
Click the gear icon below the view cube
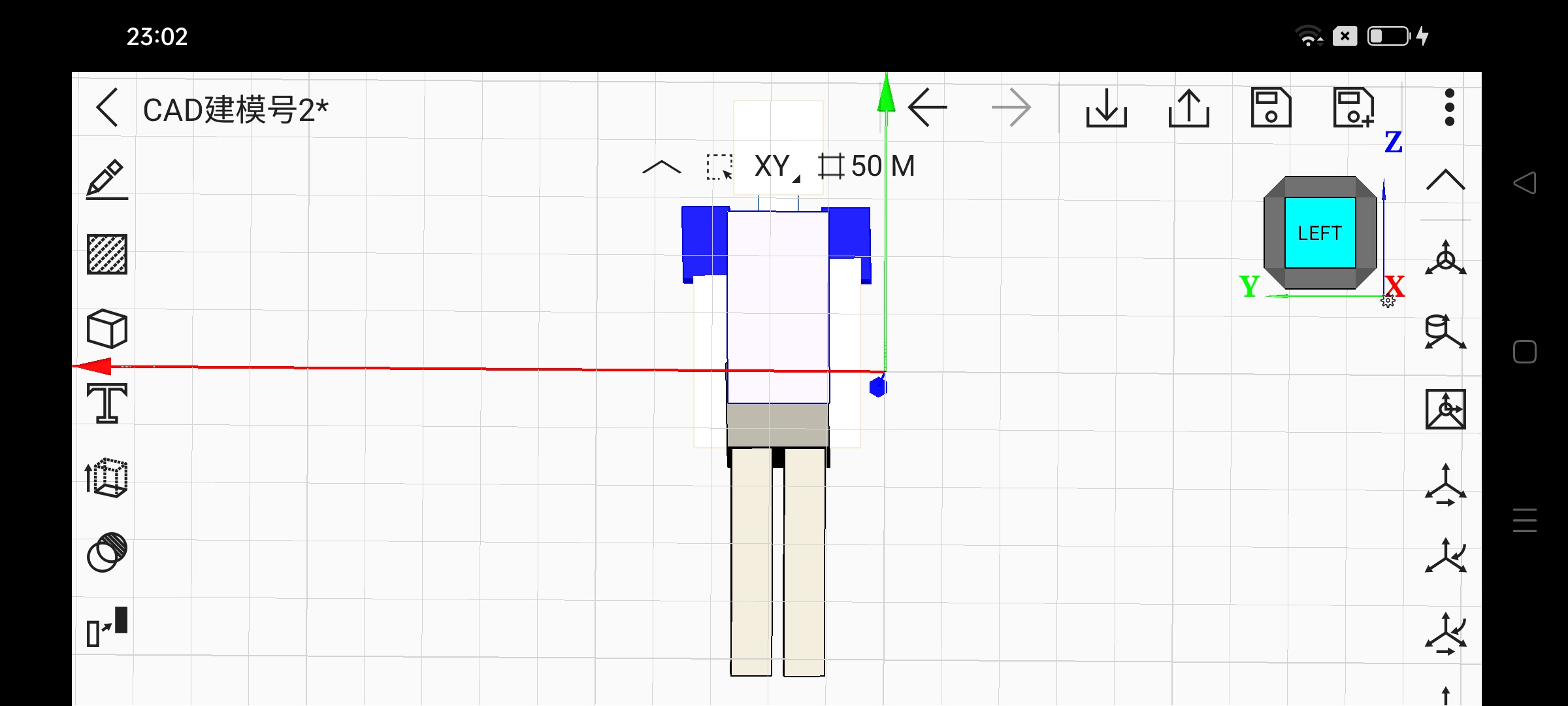[1388, 301]
